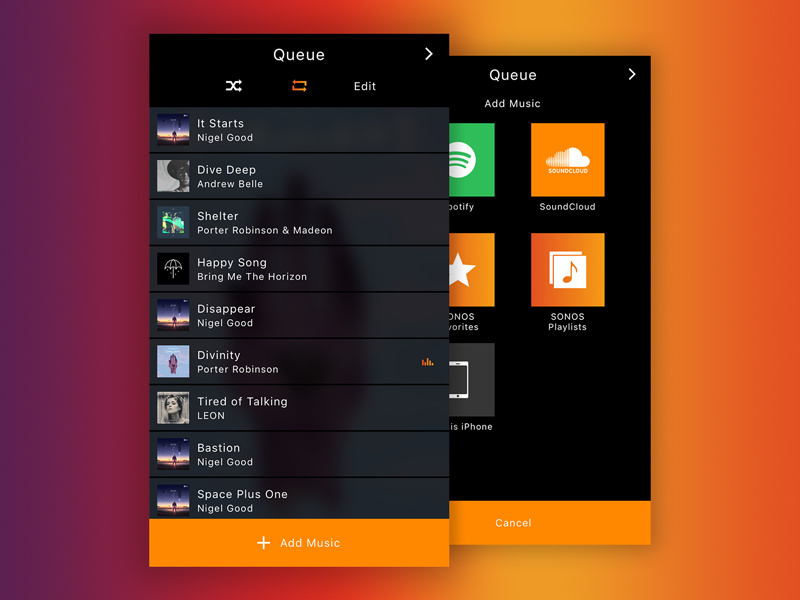Image resolution: width=800 pixels, height=600 pixels.
Task: Open the SoundCloud music source
Action: (x=567, y=160)
